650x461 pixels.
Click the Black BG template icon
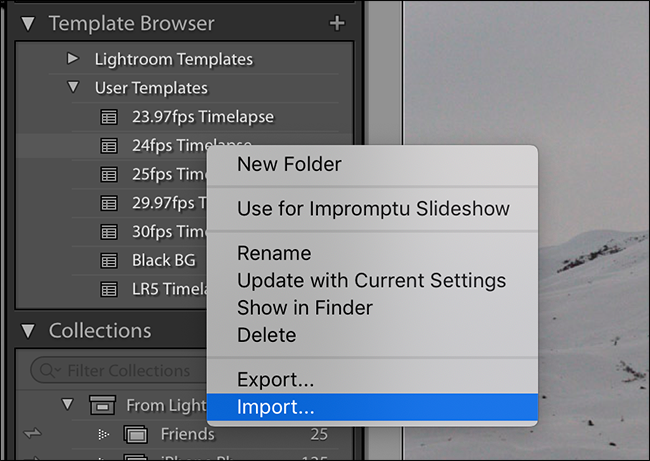(110, 261)
